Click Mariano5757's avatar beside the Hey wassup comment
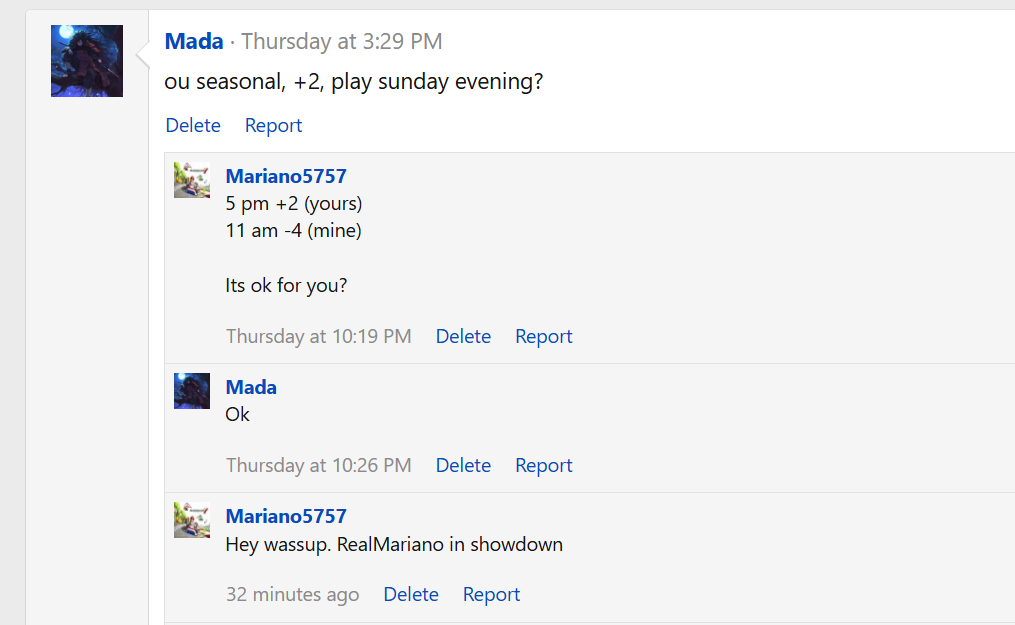The width and height of the screenshot is (1015, 625). (x=192, y=520)
